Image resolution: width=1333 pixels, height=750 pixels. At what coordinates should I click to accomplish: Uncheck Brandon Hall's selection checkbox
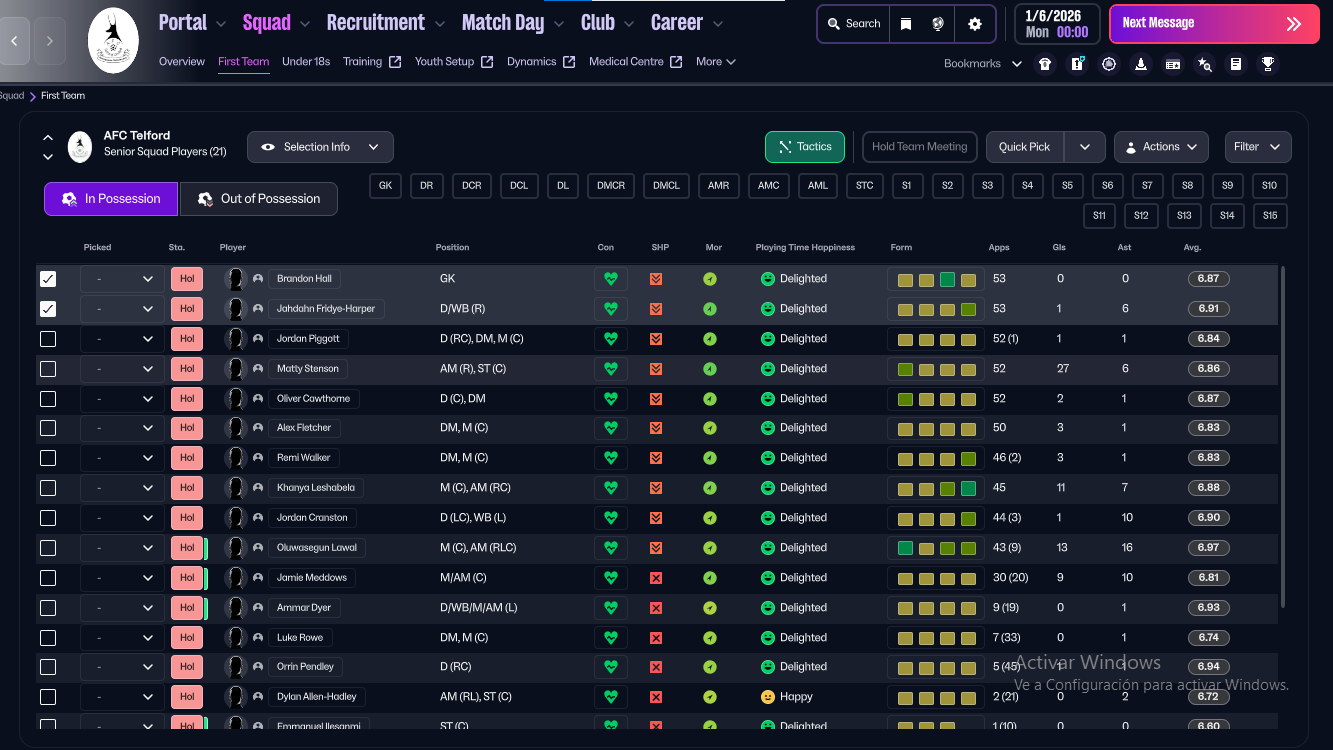pos(48,279)
